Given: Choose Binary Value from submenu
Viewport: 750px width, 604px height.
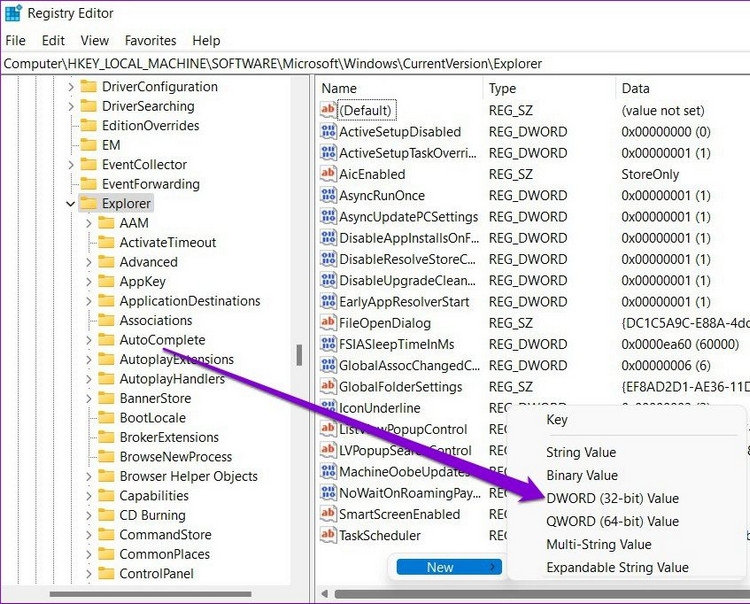Looking at the screenshot, I should 582,475.
